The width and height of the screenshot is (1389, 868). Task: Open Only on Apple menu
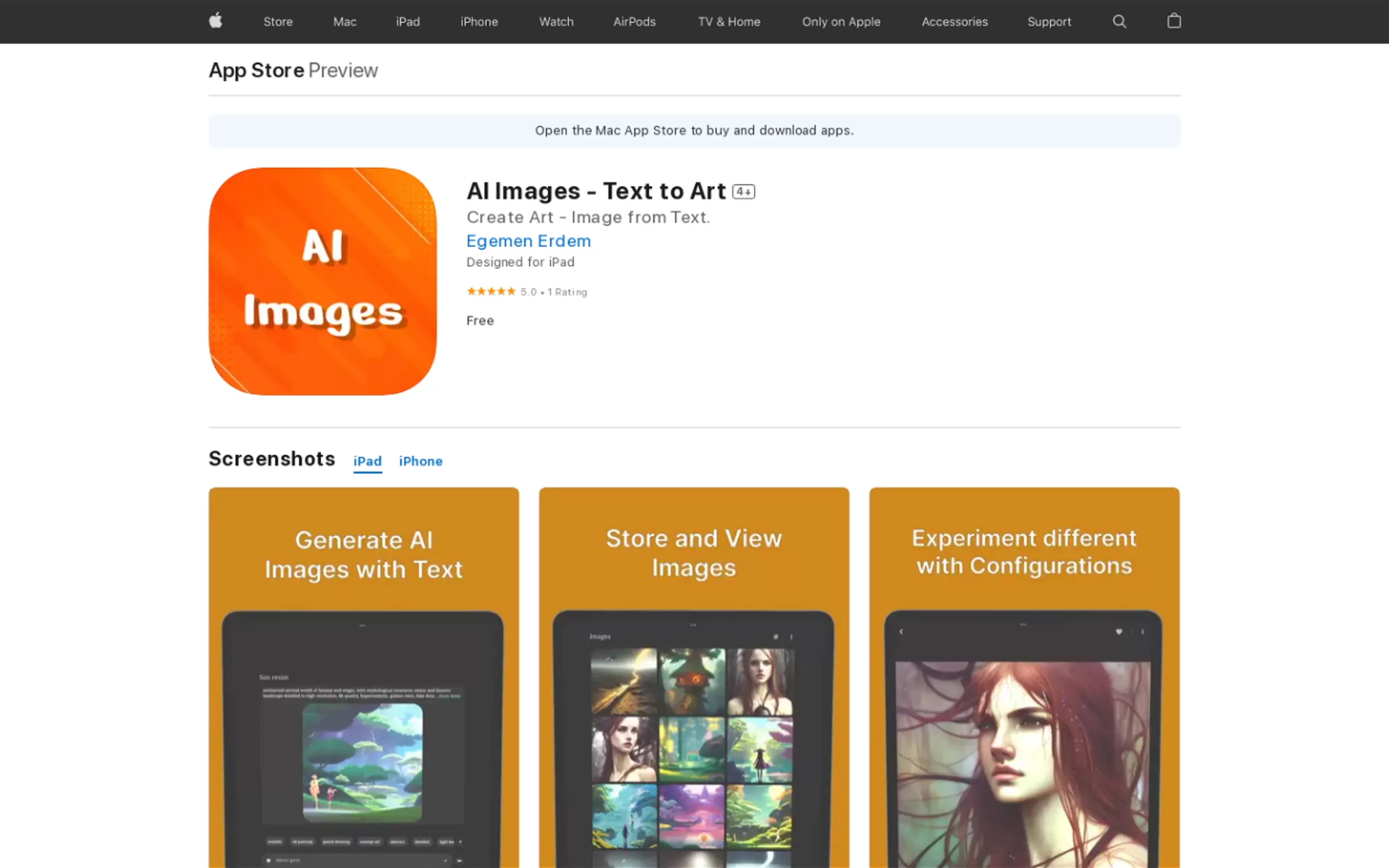pos(841,22)
